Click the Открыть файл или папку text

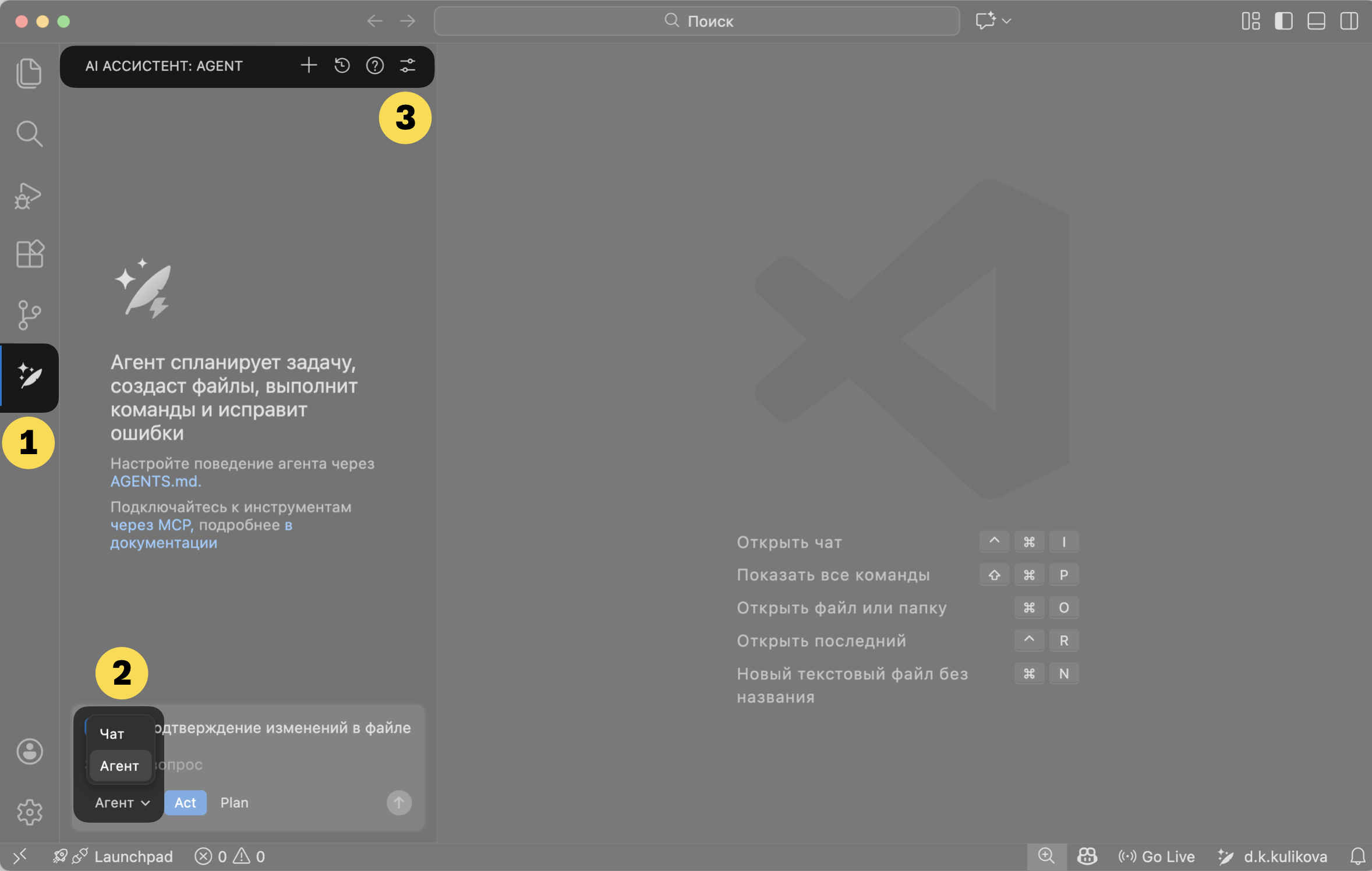841,608
